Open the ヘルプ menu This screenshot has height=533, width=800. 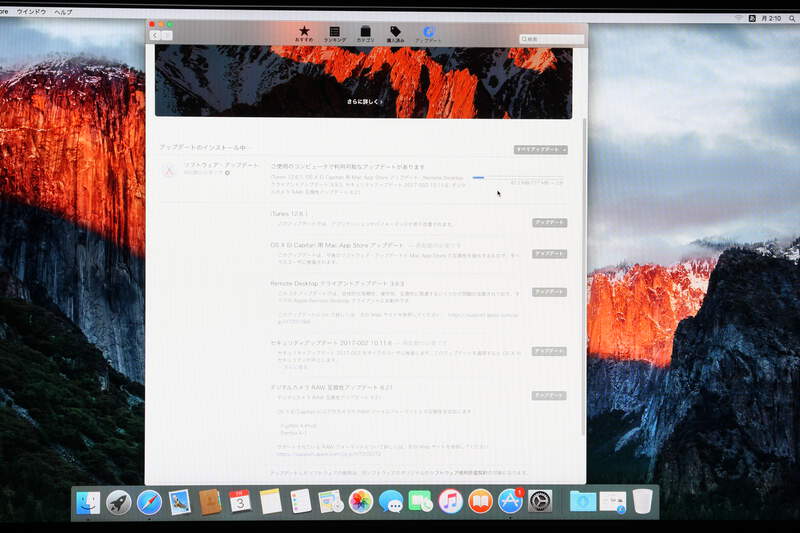(63, 12)
